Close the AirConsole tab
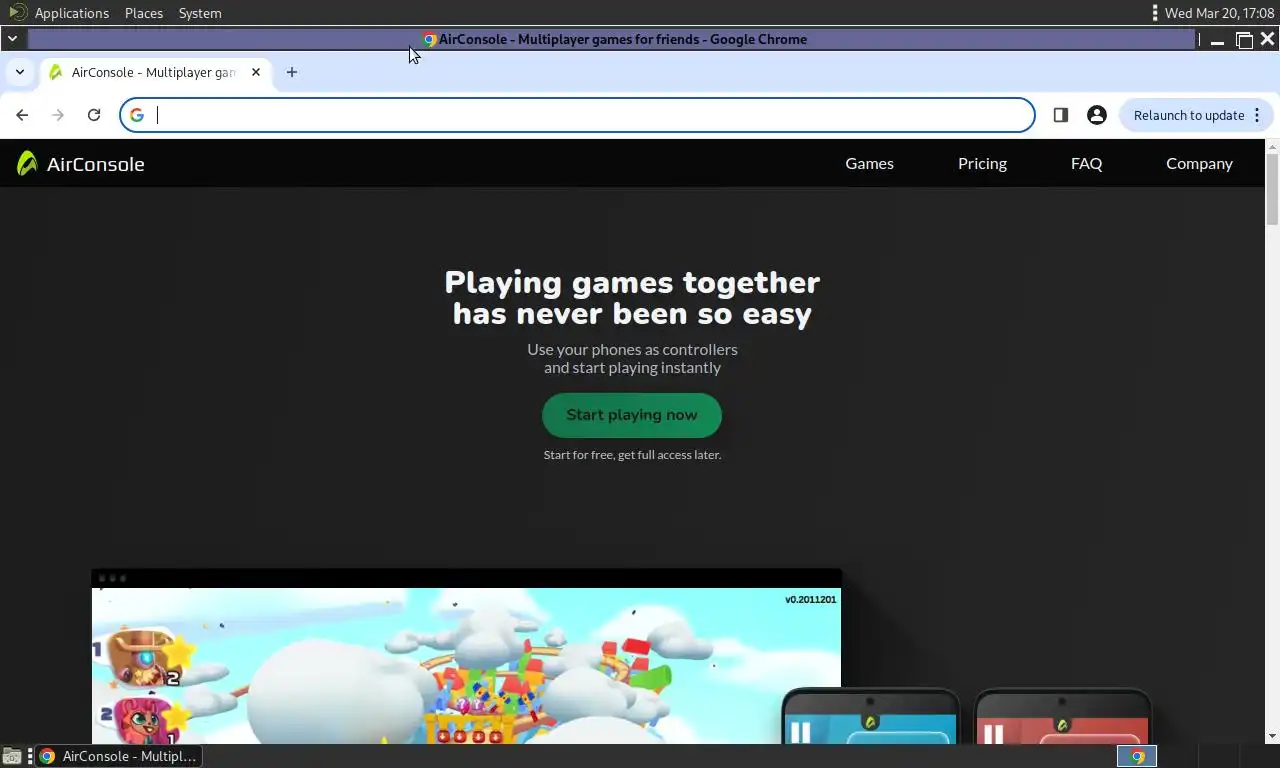Image resolution: width=1280 pixels, height=768 pixels. [x=256, y=72]
